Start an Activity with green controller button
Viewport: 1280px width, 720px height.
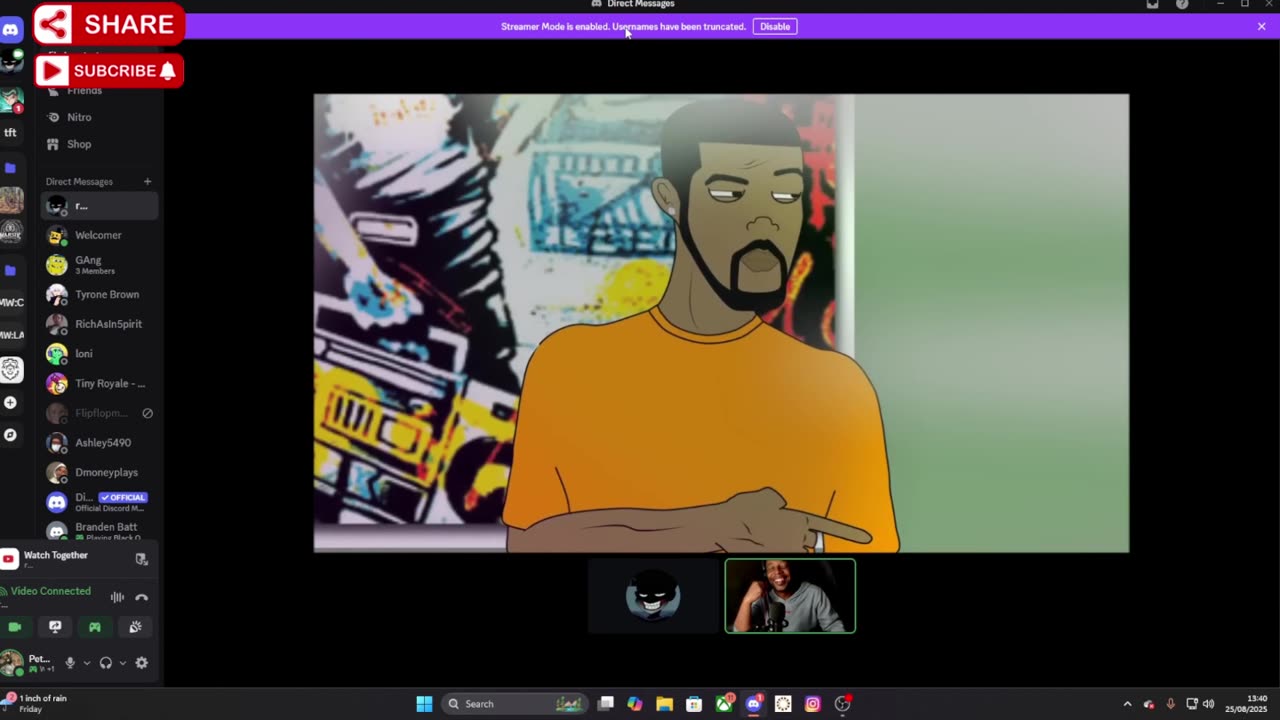click(x=95, y=627)
